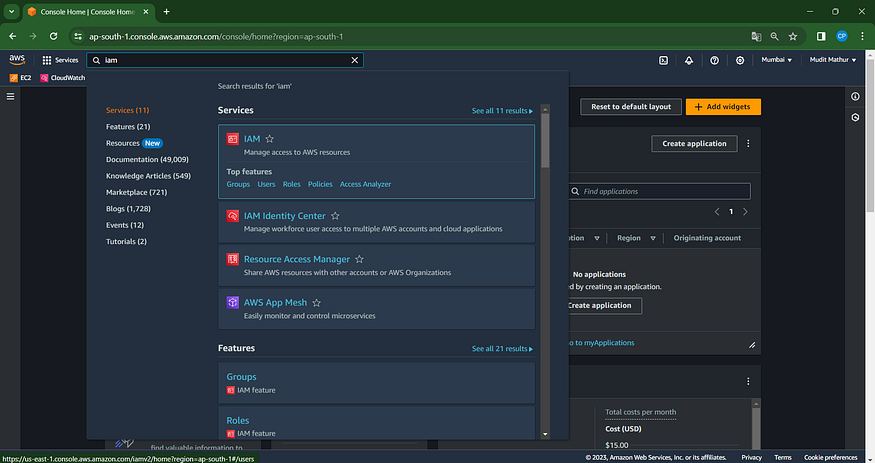
Task: Open the CloudWatch favorites shortcut
Action: coord(62,78)
